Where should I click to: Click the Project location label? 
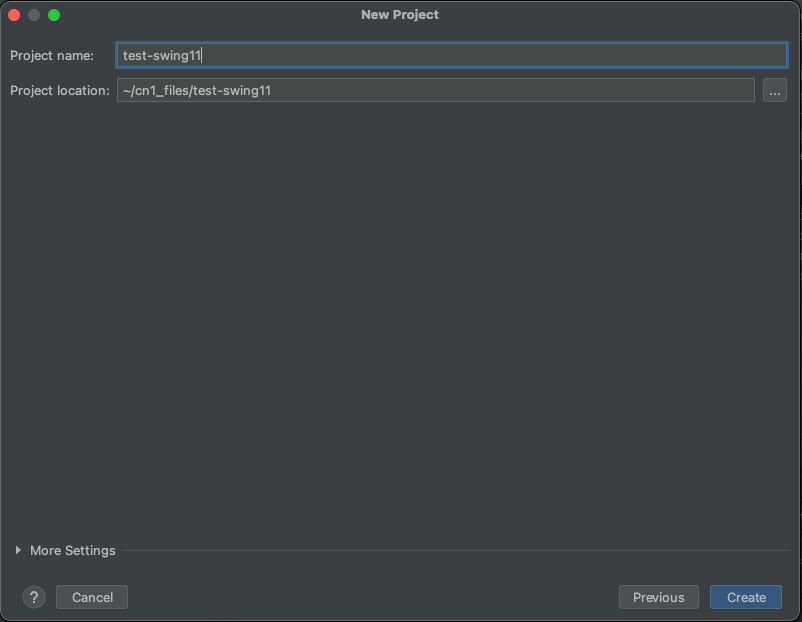[60, 91]
